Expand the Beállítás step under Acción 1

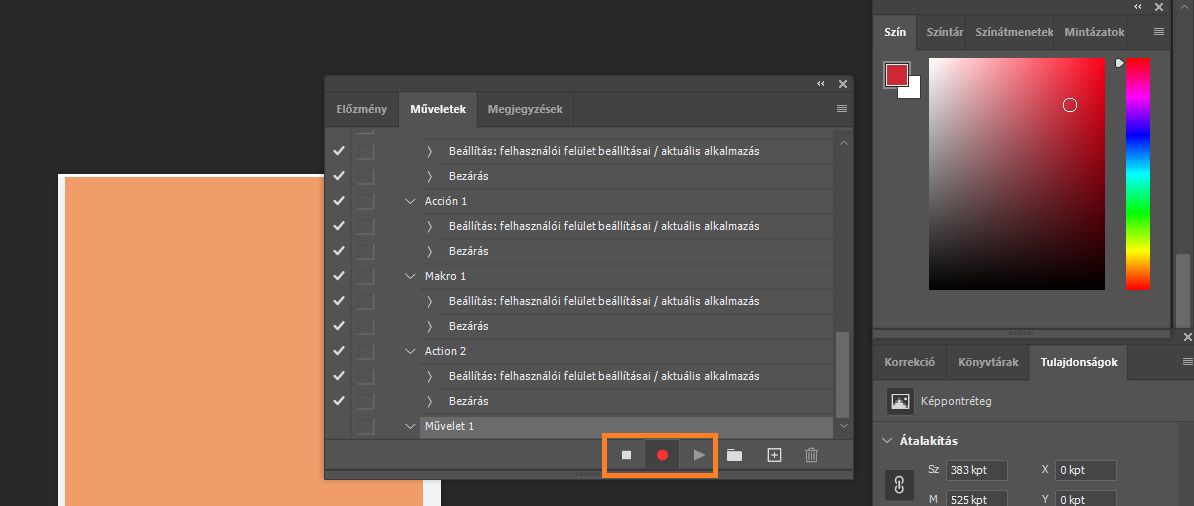tap(429, 226)
